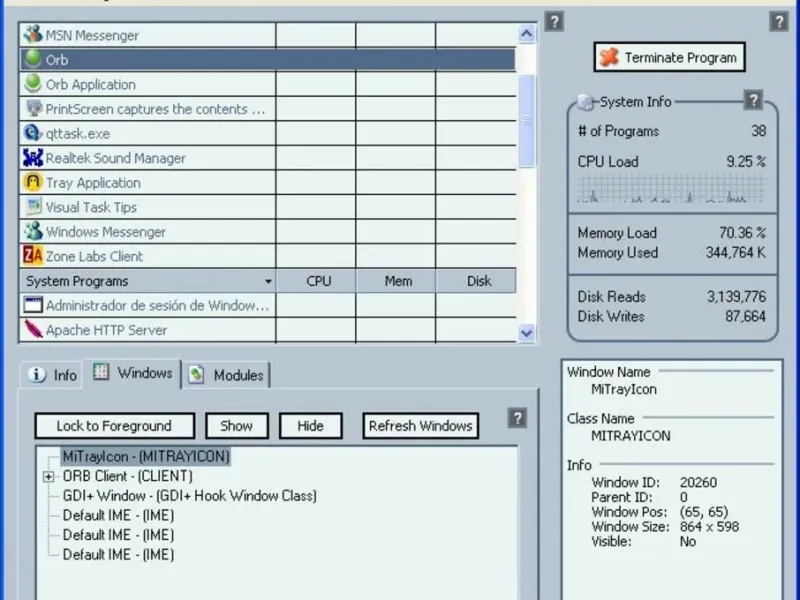
Task: Sort by the CPU column header
Action: pos(316,281)
